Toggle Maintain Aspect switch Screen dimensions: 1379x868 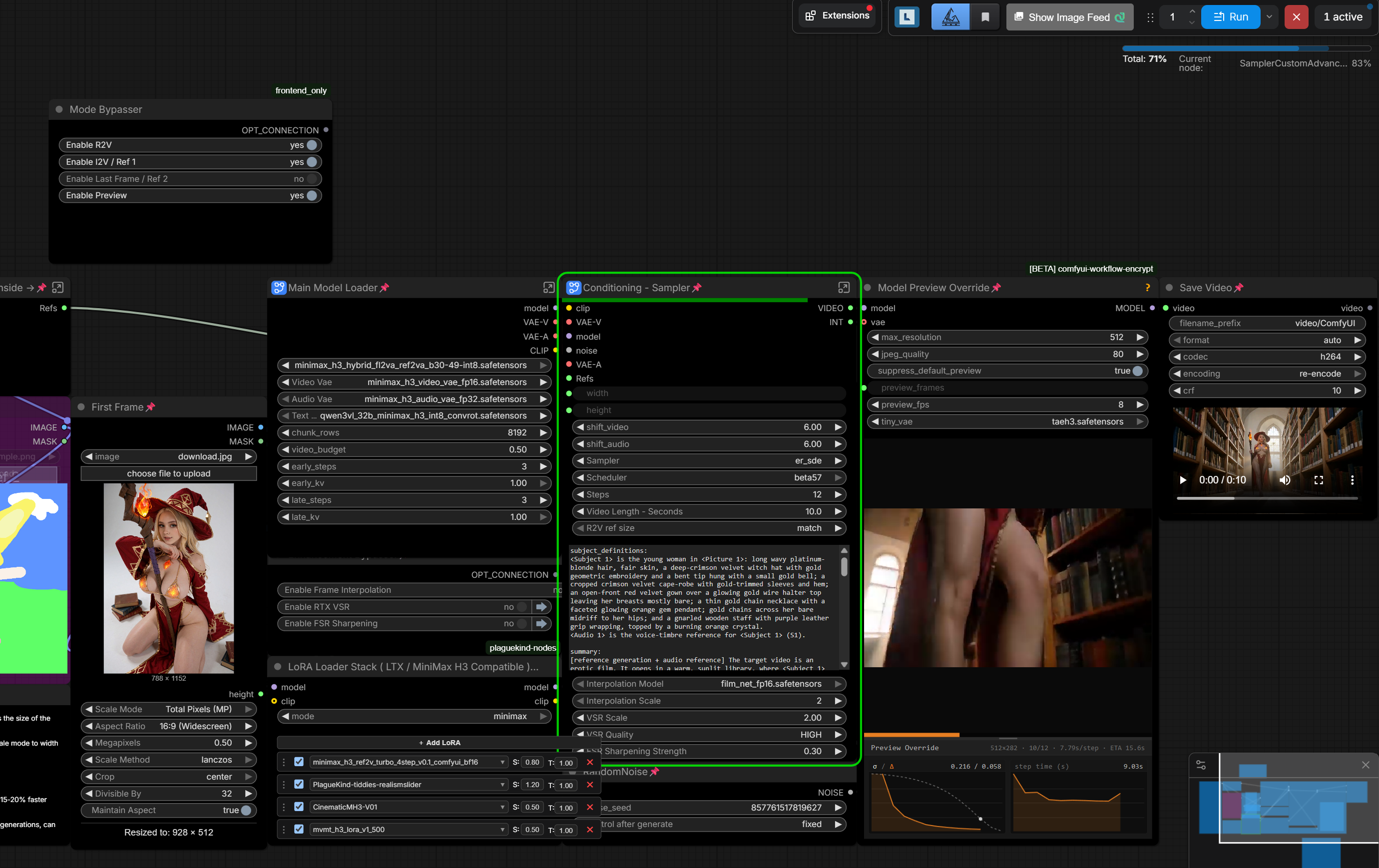246,810
